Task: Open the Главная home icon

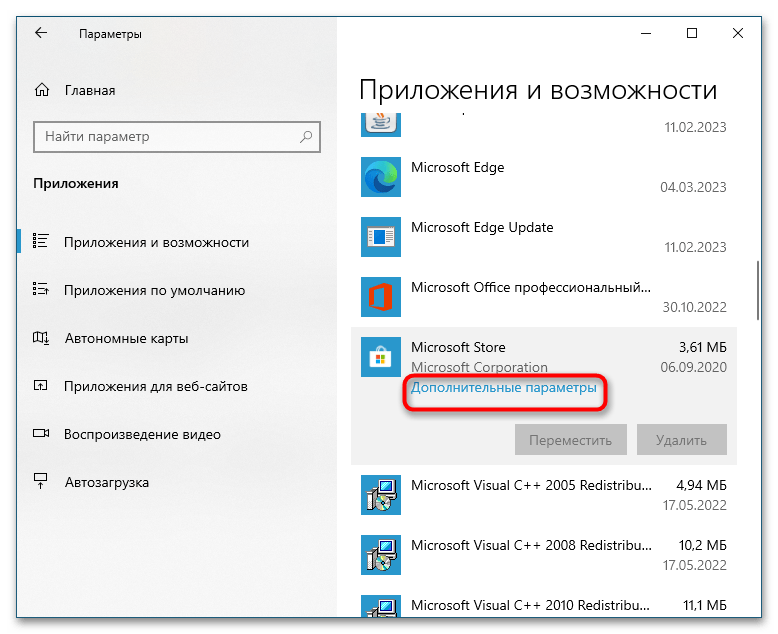Action: pyautogui.click(x=42, y=90)
